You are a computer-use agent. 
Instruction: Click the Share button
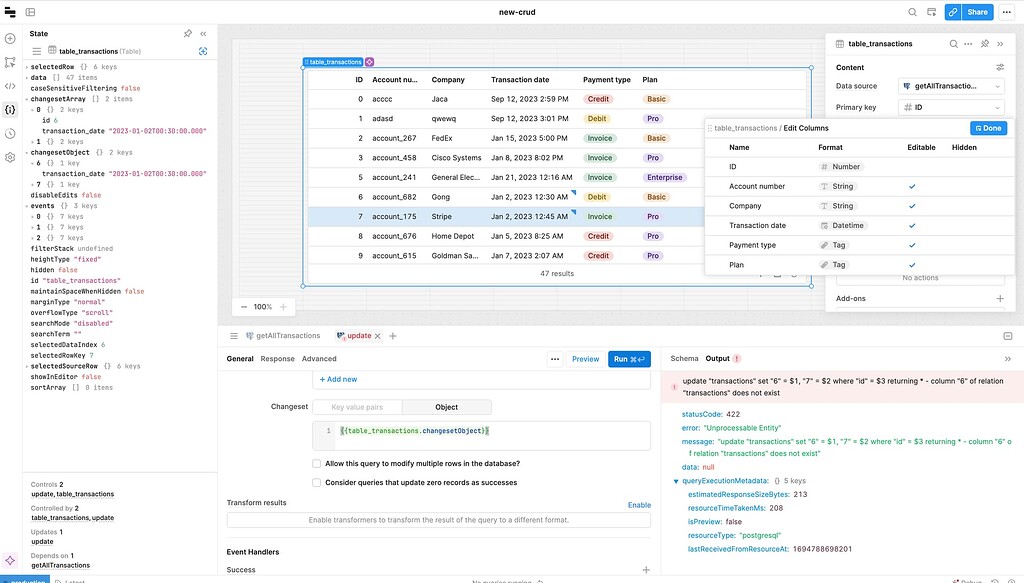pyautogui.click(x=978, y=12)
